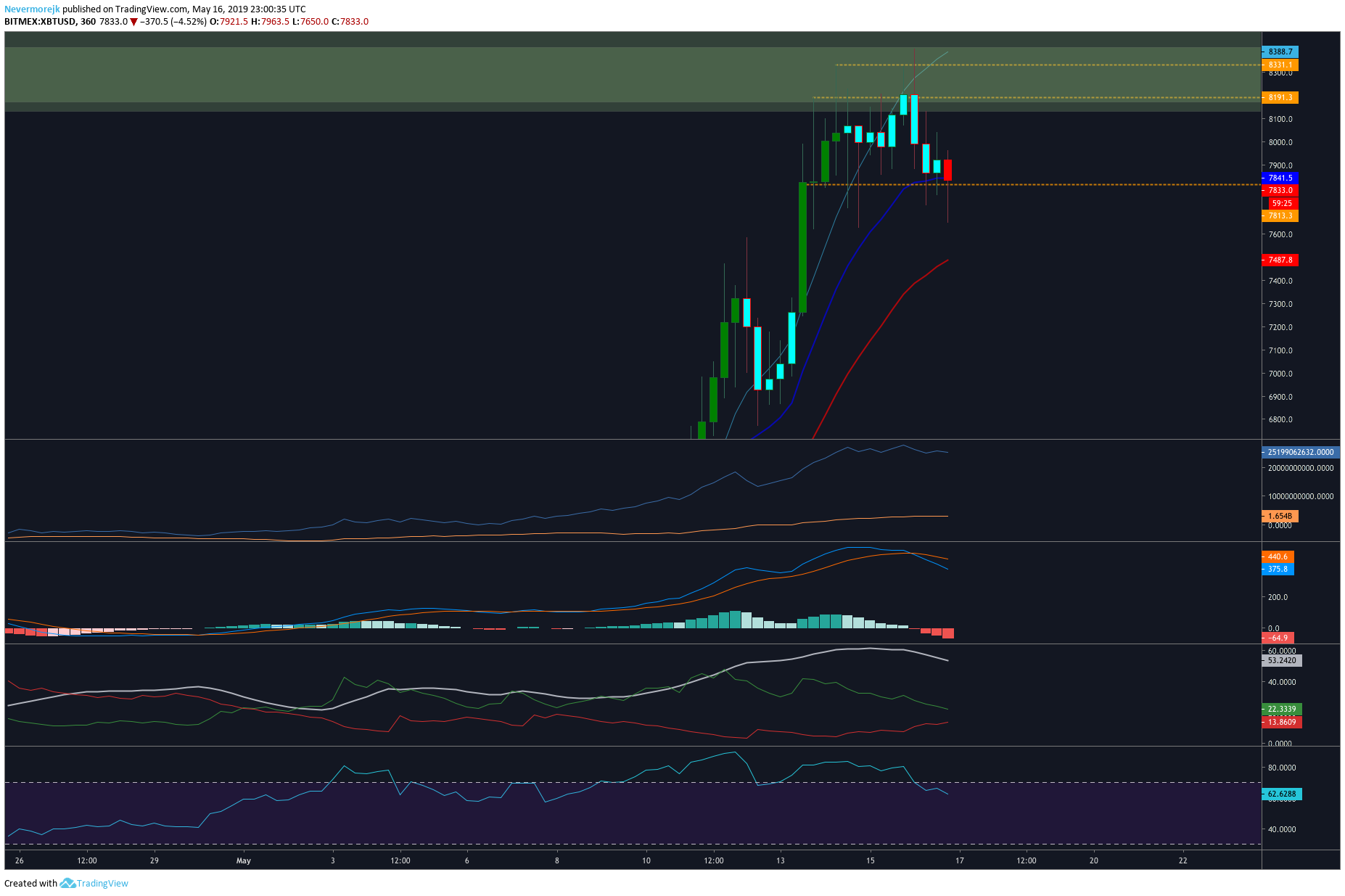Click the 40.0000 RSI scale label
Image resolution: width=1345 pixels, height=896 pixels.
point(1282,830)
